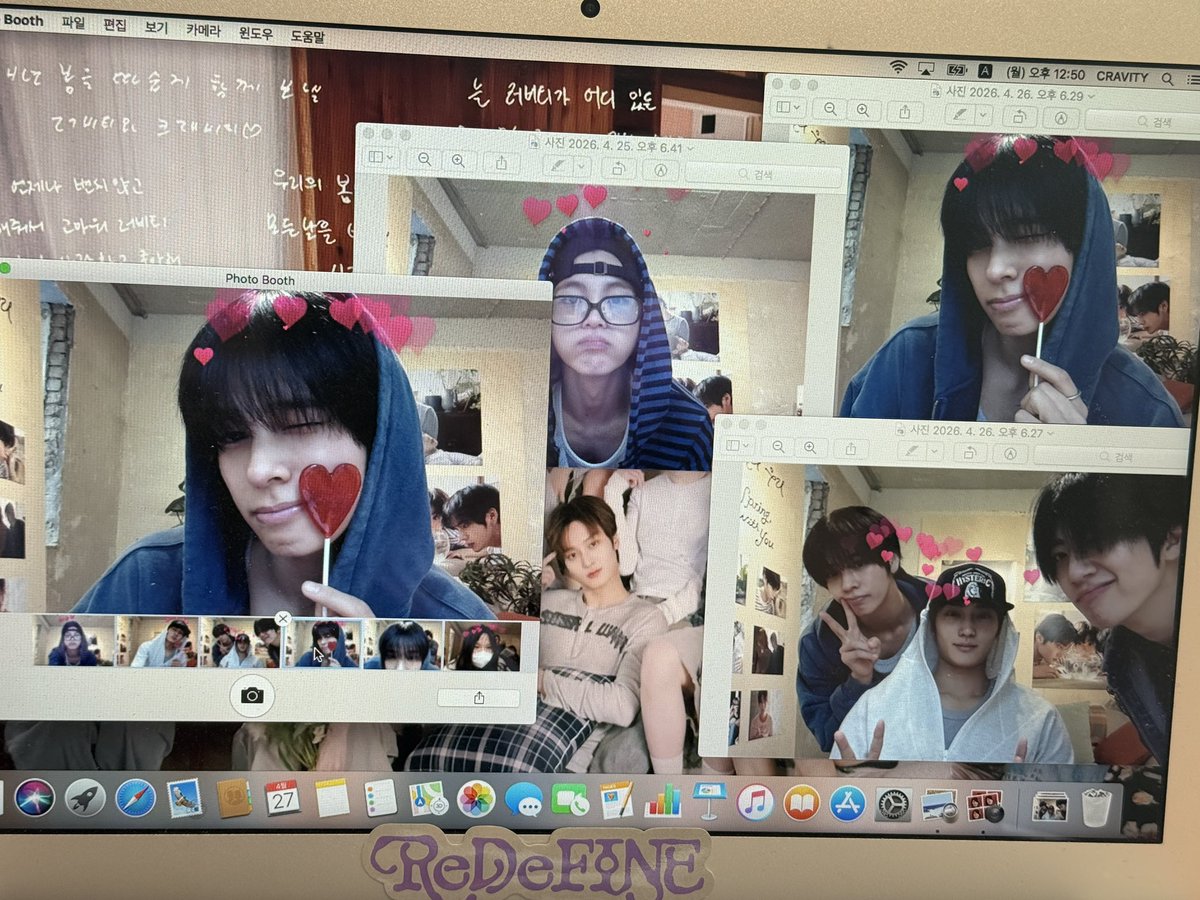The height and width of the screenshot is (900, 1200).
Task: Show Markup toolbar in 4. 26. 오후 6.29 window
Action: pyautogui.click(x=1060, y=117)
